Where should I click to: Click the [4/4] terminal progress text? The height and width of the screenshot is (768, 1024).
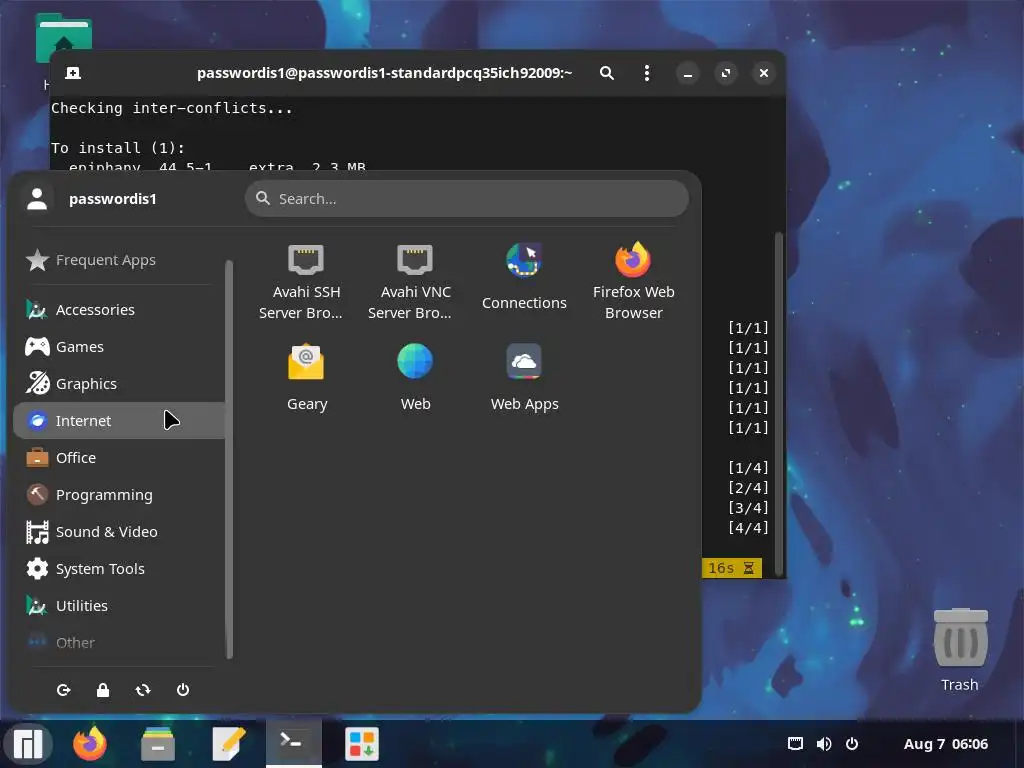point(748,528)
